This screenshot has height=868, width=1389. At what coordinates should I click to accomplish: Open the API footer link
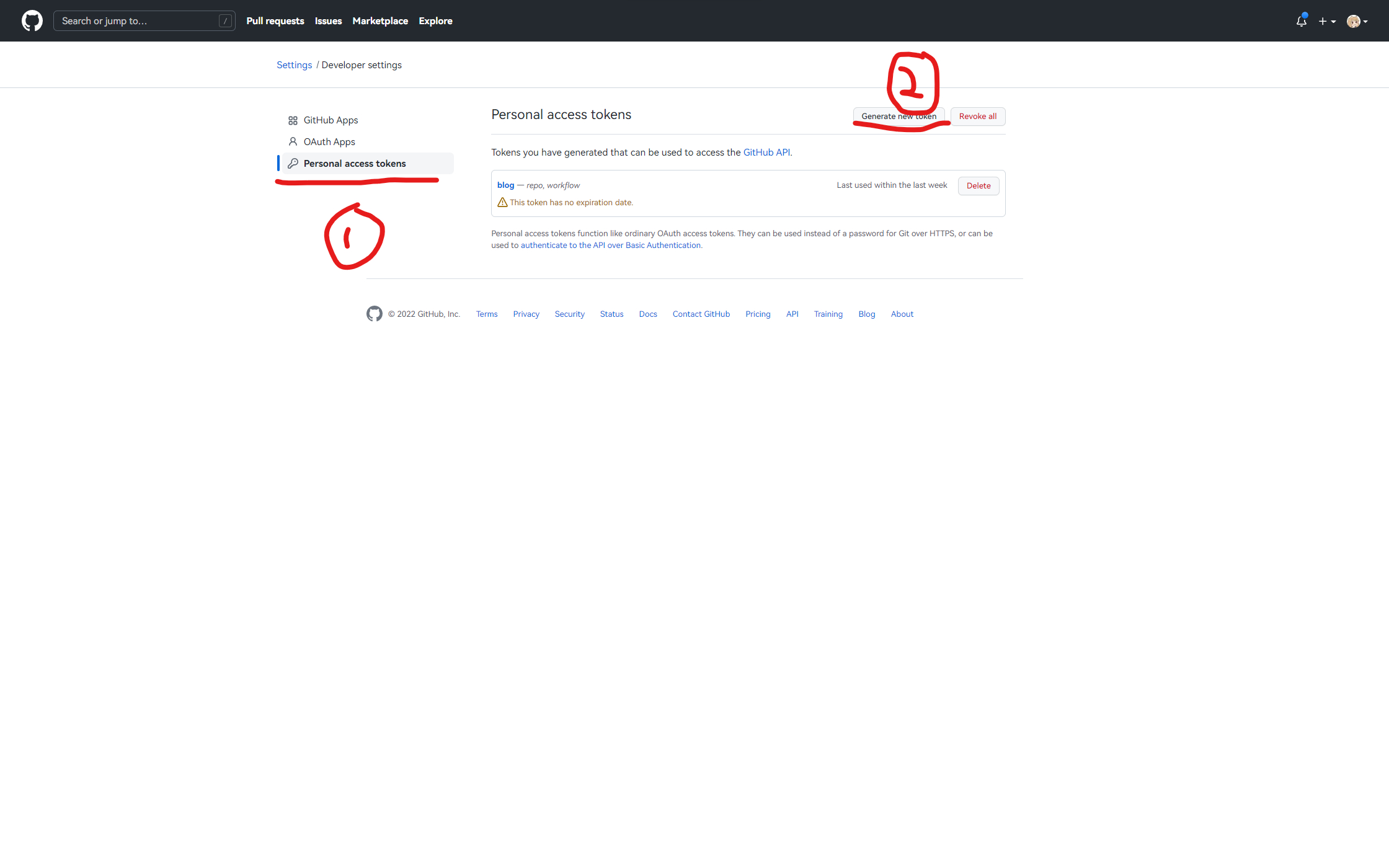point(792,314)
